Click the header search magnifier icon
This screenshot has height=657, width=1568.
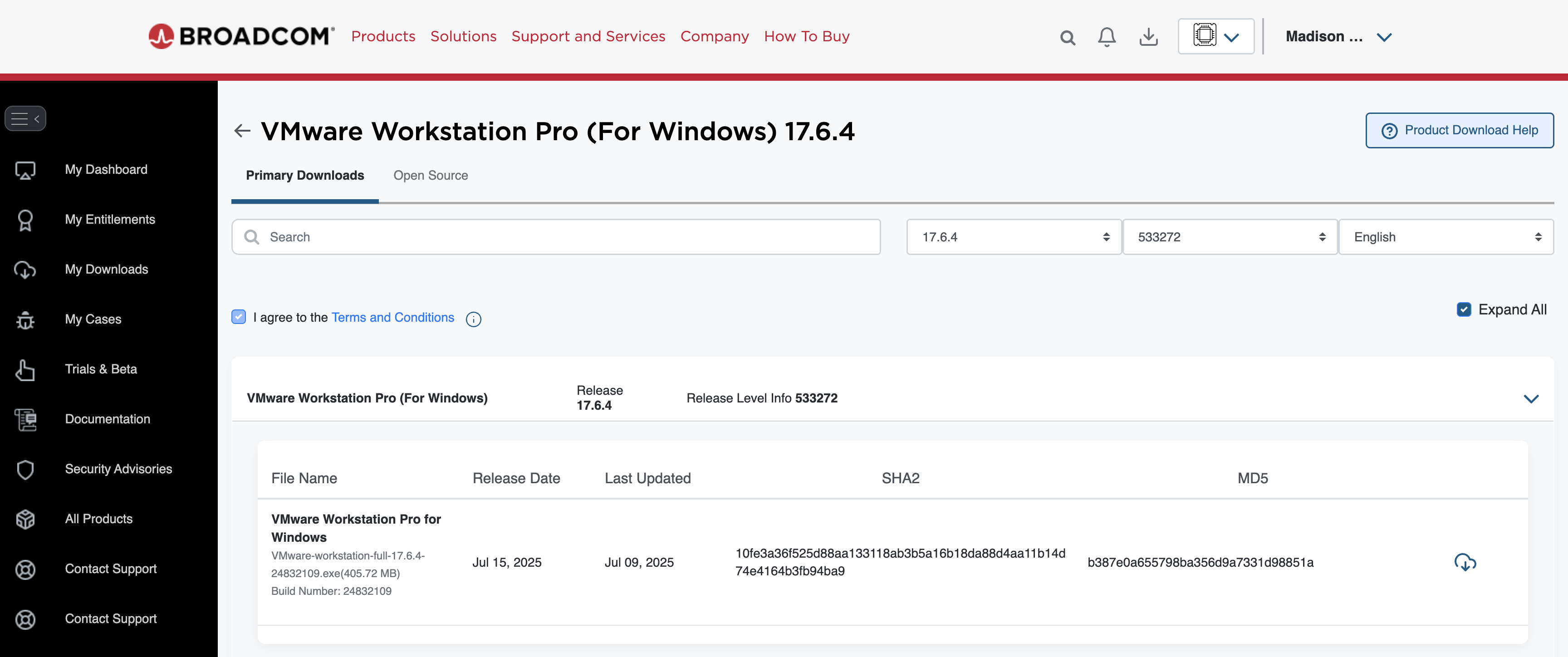tap(1067, 38)
